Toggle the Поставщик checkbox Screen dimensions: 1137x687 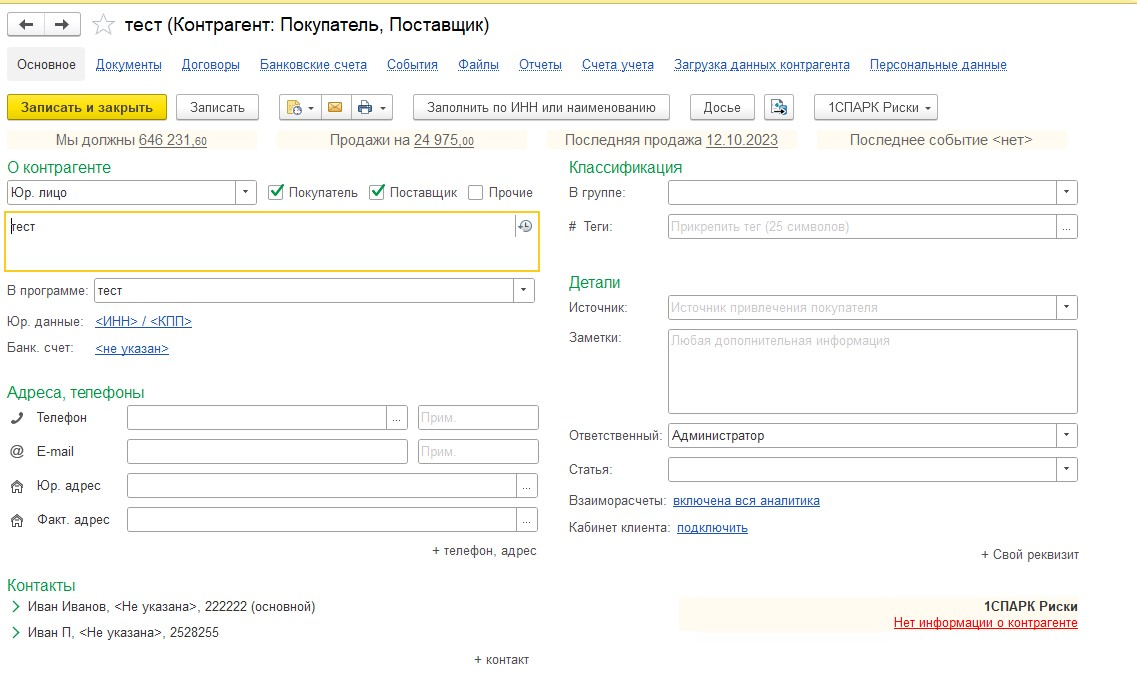(376, 192)
